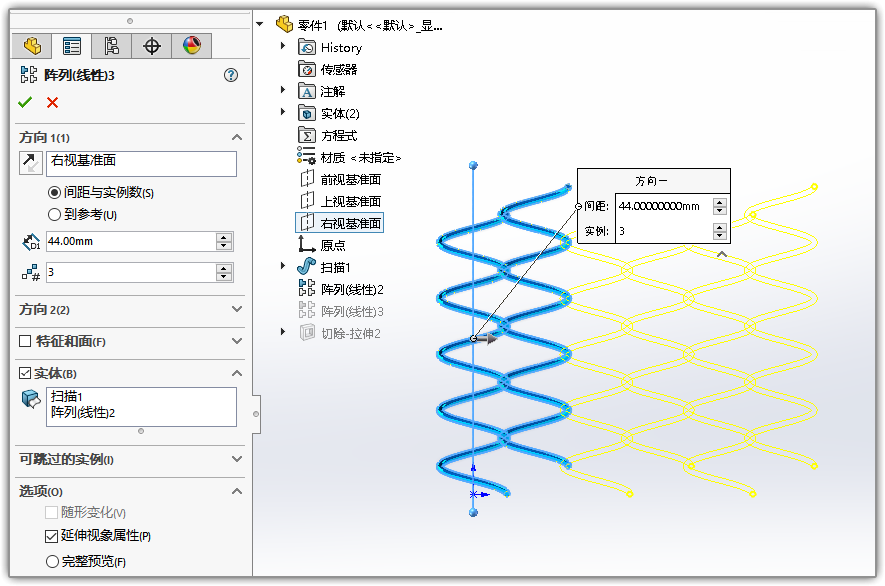This screenshot has width=885, height=586.
Task: Open the help question mark icon
Action: coord(231,75)
